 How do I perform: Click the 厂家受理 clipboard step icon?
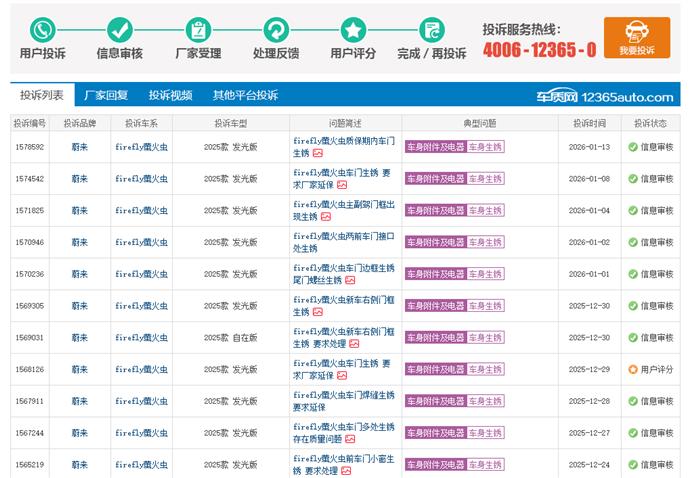[x=198, y=29]
